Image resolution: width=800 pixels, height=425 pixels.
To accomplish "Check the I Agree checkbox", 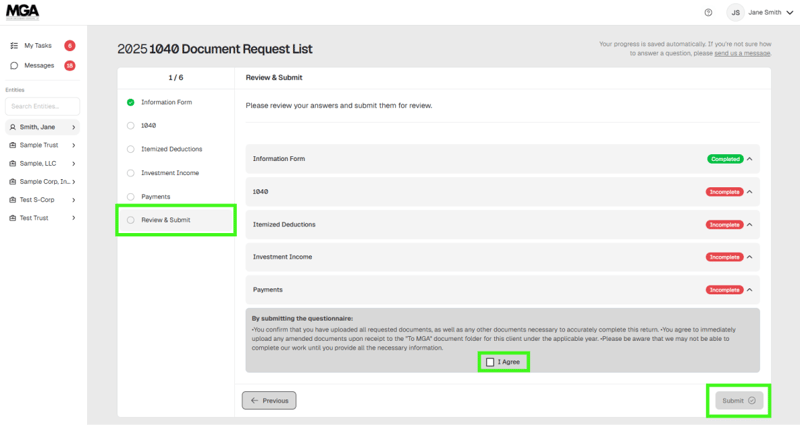I will tap(490, 362).
